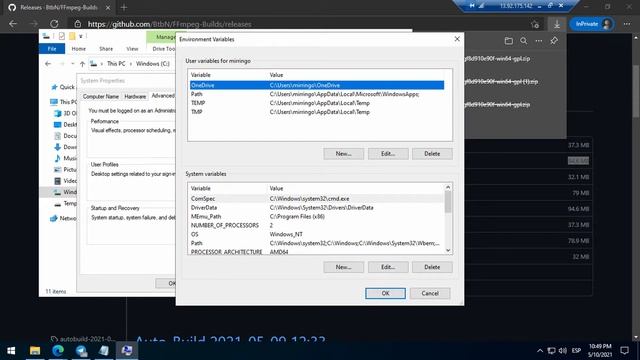Select Downloads in Explorer navigation pane
640x360 pixels.
coord(65,147)
